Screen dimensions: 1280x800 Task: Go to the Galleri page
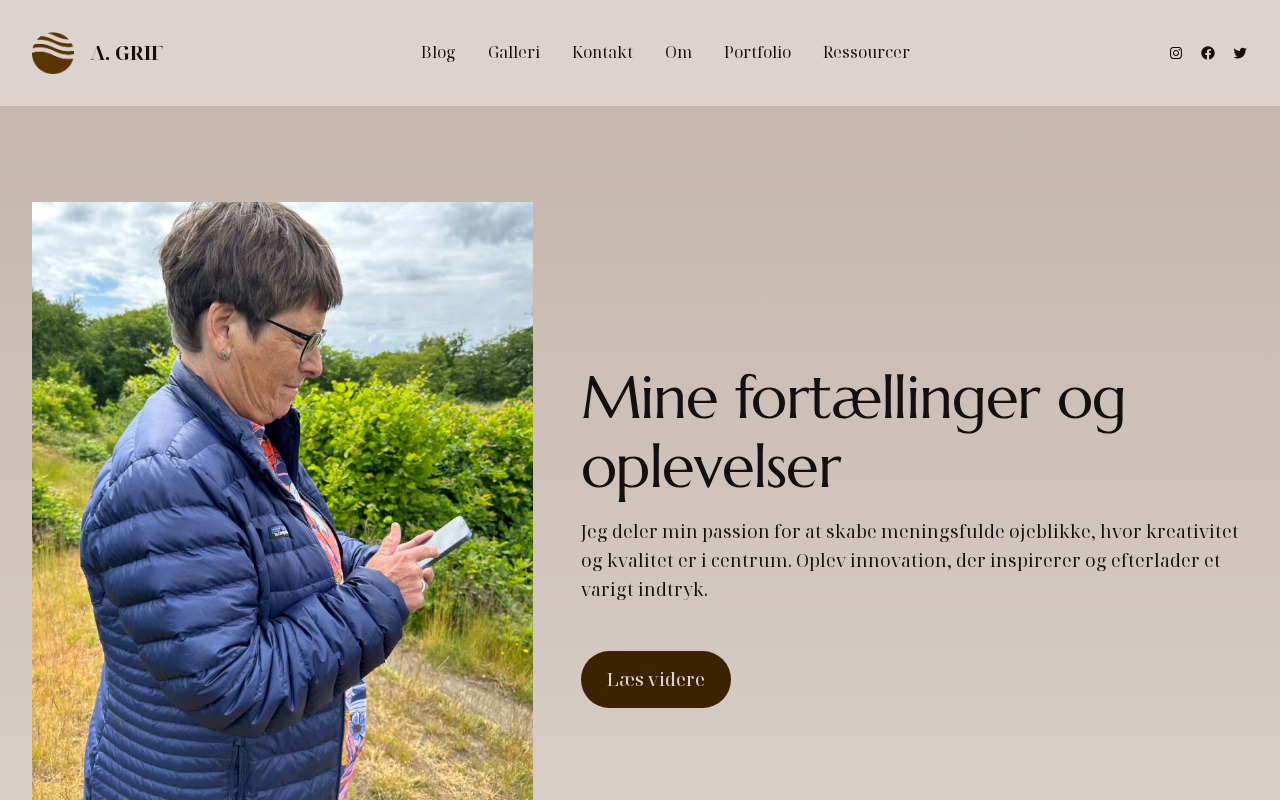[x=514, y=53]
